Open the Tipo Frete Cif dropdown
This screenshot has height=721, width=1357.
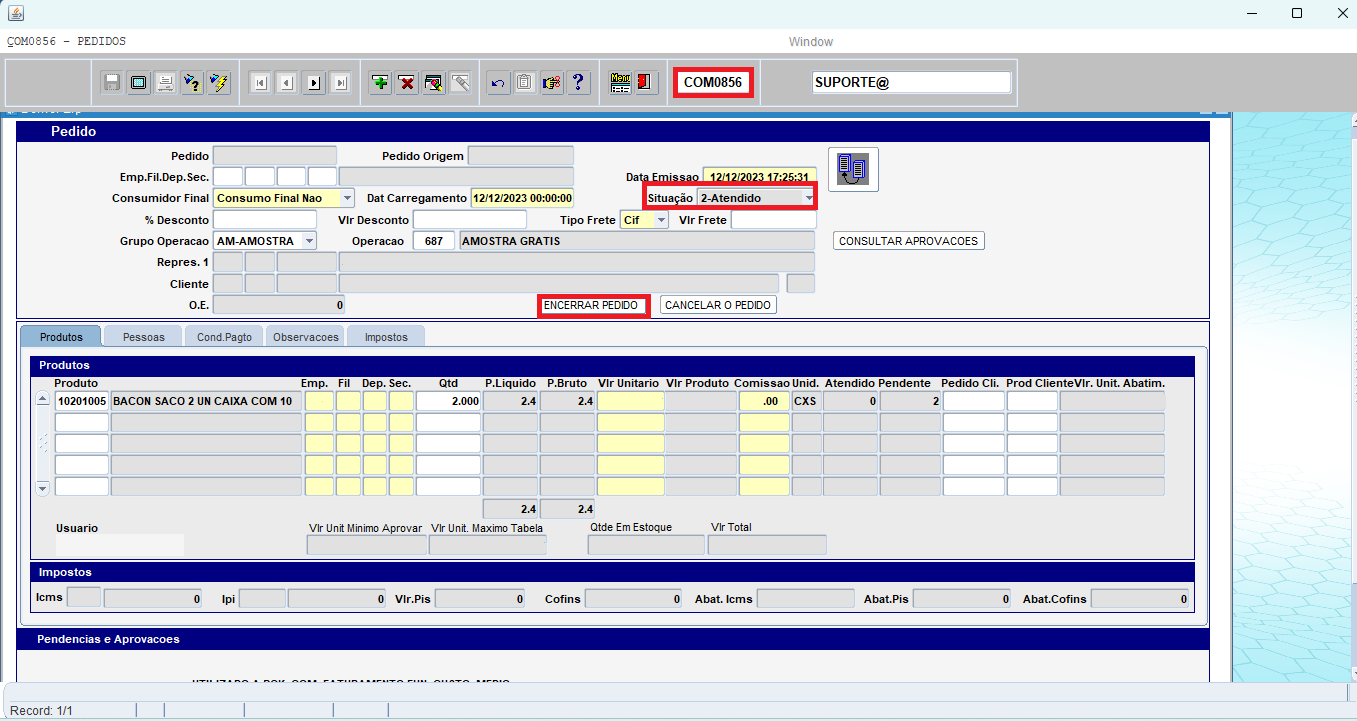point(661,220)
